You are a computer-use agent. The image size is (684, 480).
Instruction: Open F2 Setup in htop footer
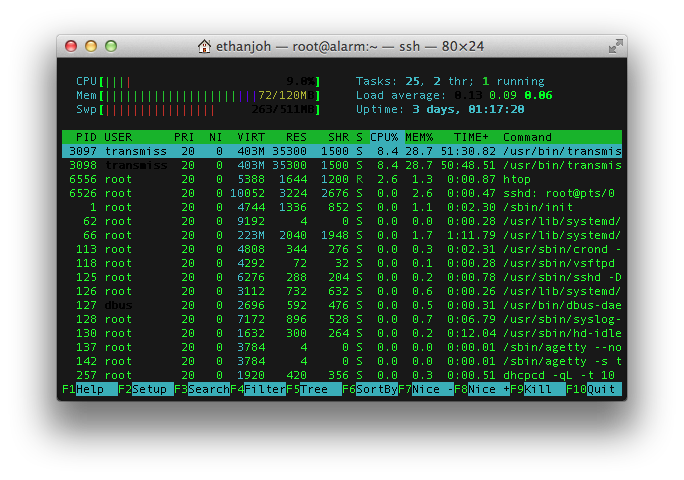[x=146, y=389]
